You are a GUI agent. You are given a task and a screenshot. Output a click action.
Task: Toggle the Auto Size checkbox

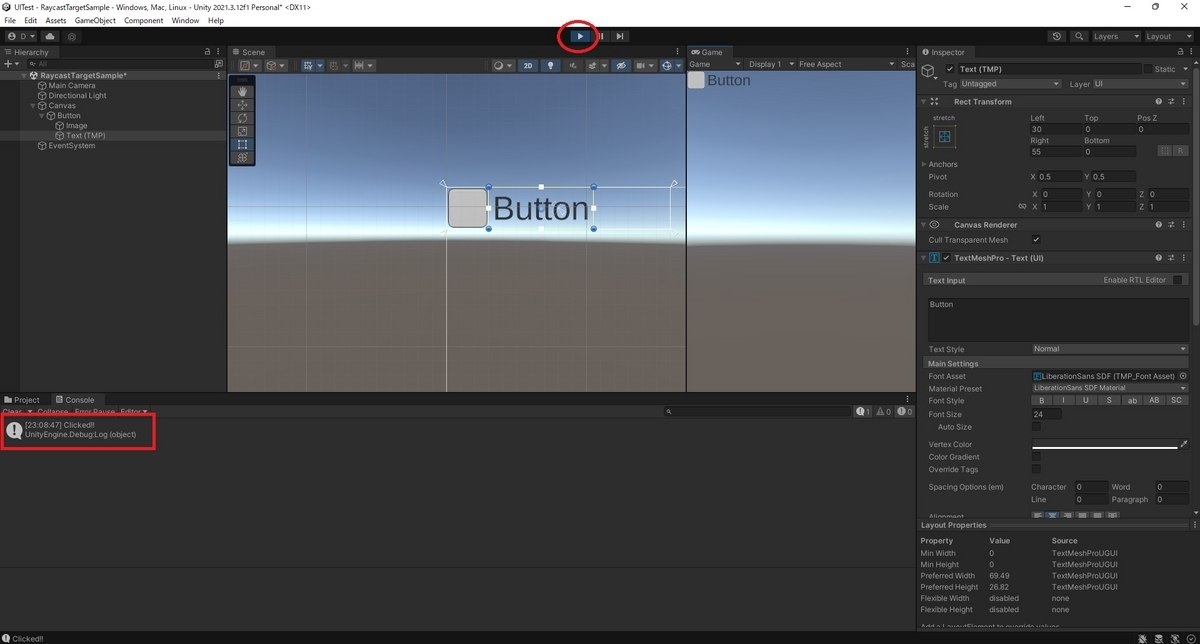[x=1036, y=427]
